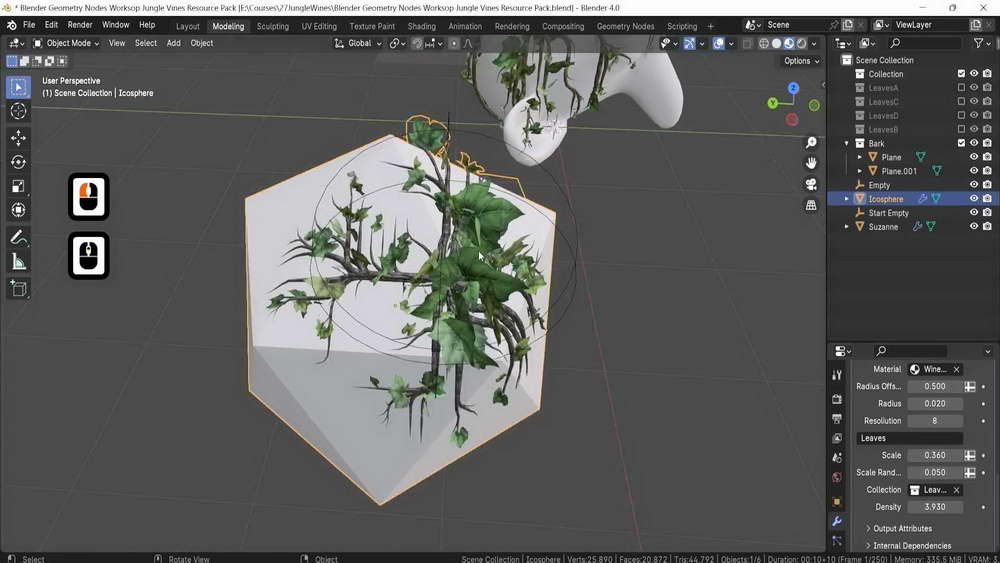This screenshot has width=1000, height=563.
Task: Switch to the Shading workspace tab
Action: [422, 26]
